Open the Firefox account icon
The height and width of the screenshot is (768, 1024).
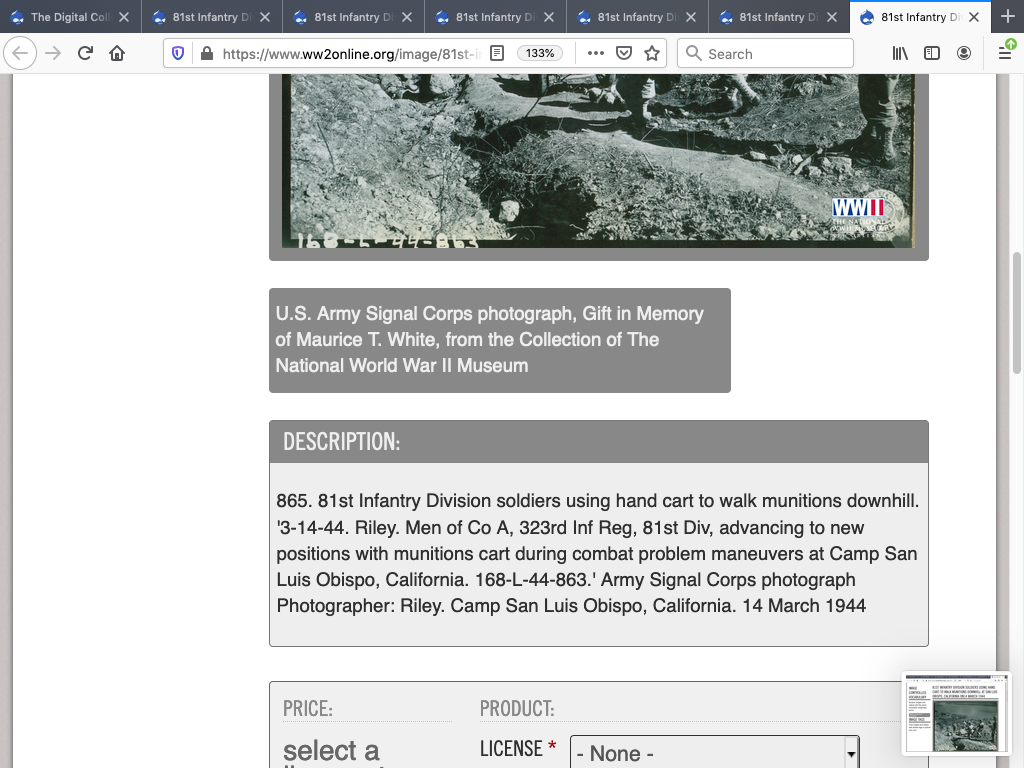(x=964, y=53)
